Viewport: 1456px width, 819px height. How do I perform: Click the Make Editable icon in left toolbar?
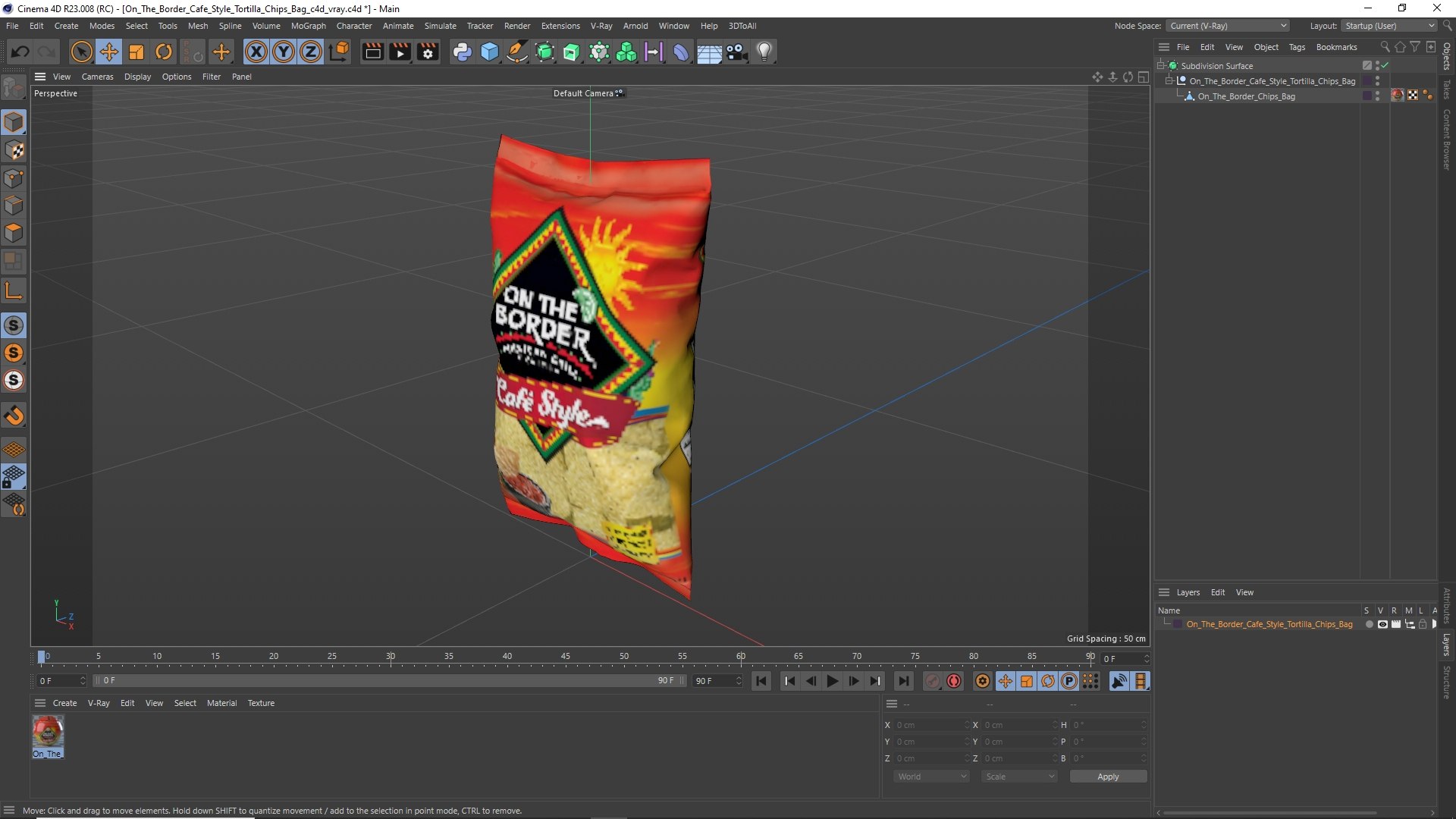14,88
